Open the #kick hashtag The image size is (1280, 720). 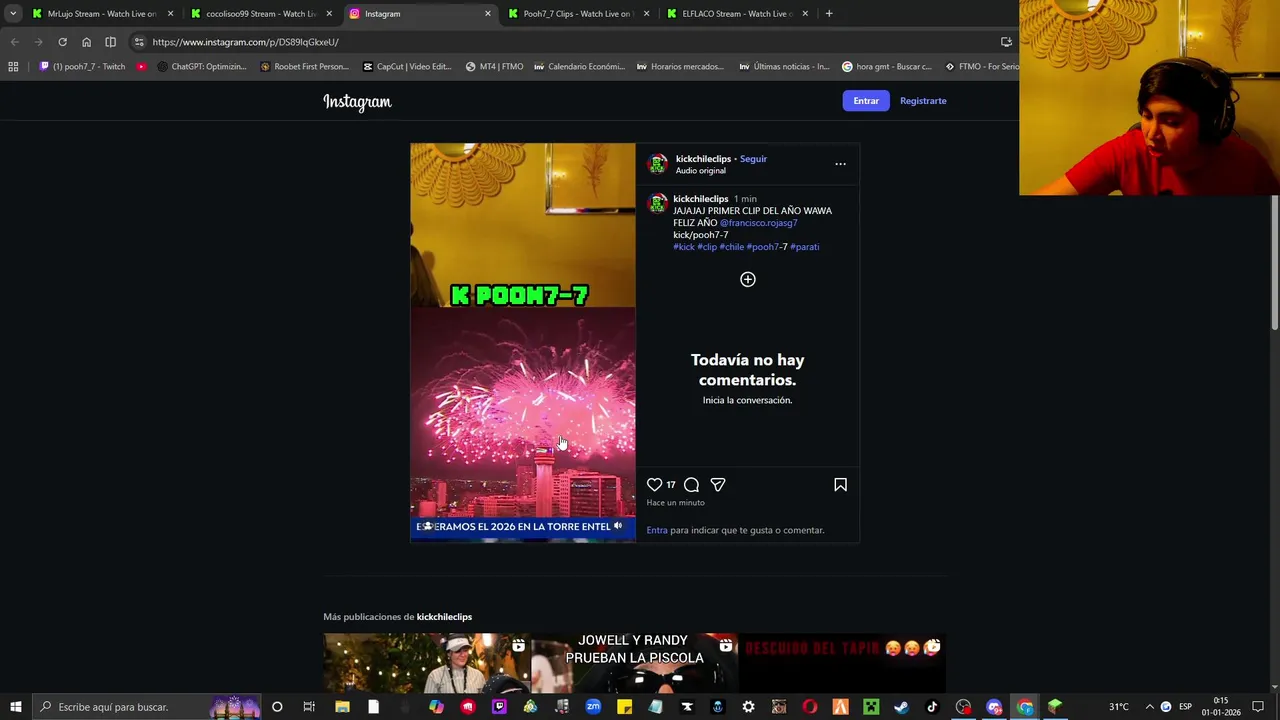(684, 247)
